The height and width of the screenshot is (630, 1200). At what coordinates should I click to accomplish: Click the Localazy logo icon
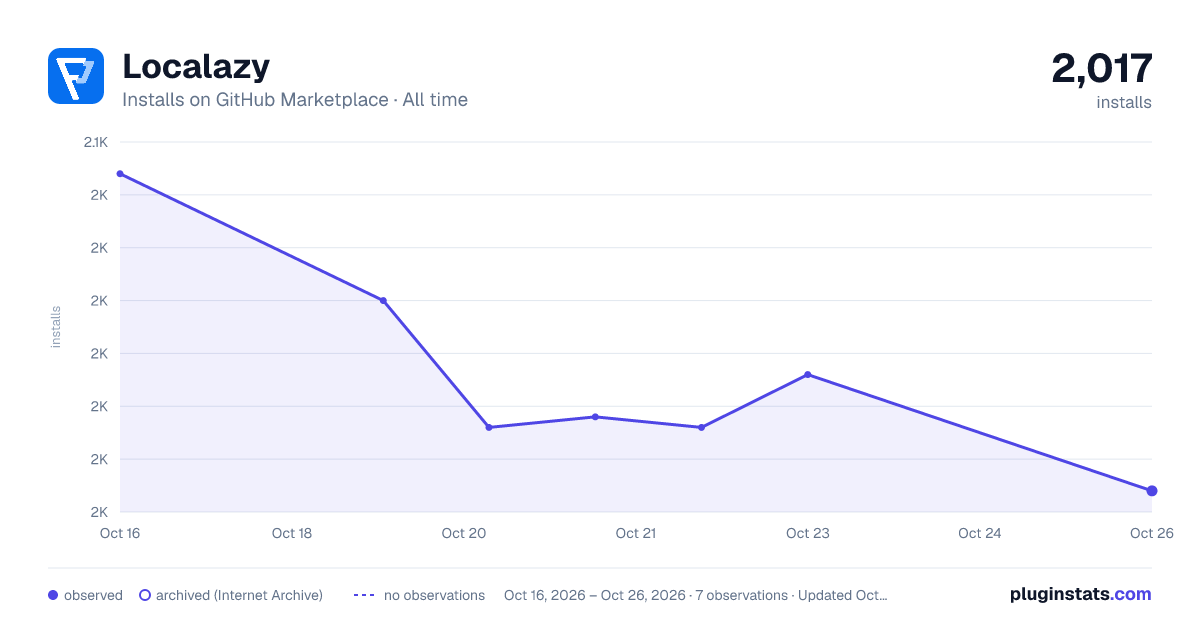(x=76, y=76)
